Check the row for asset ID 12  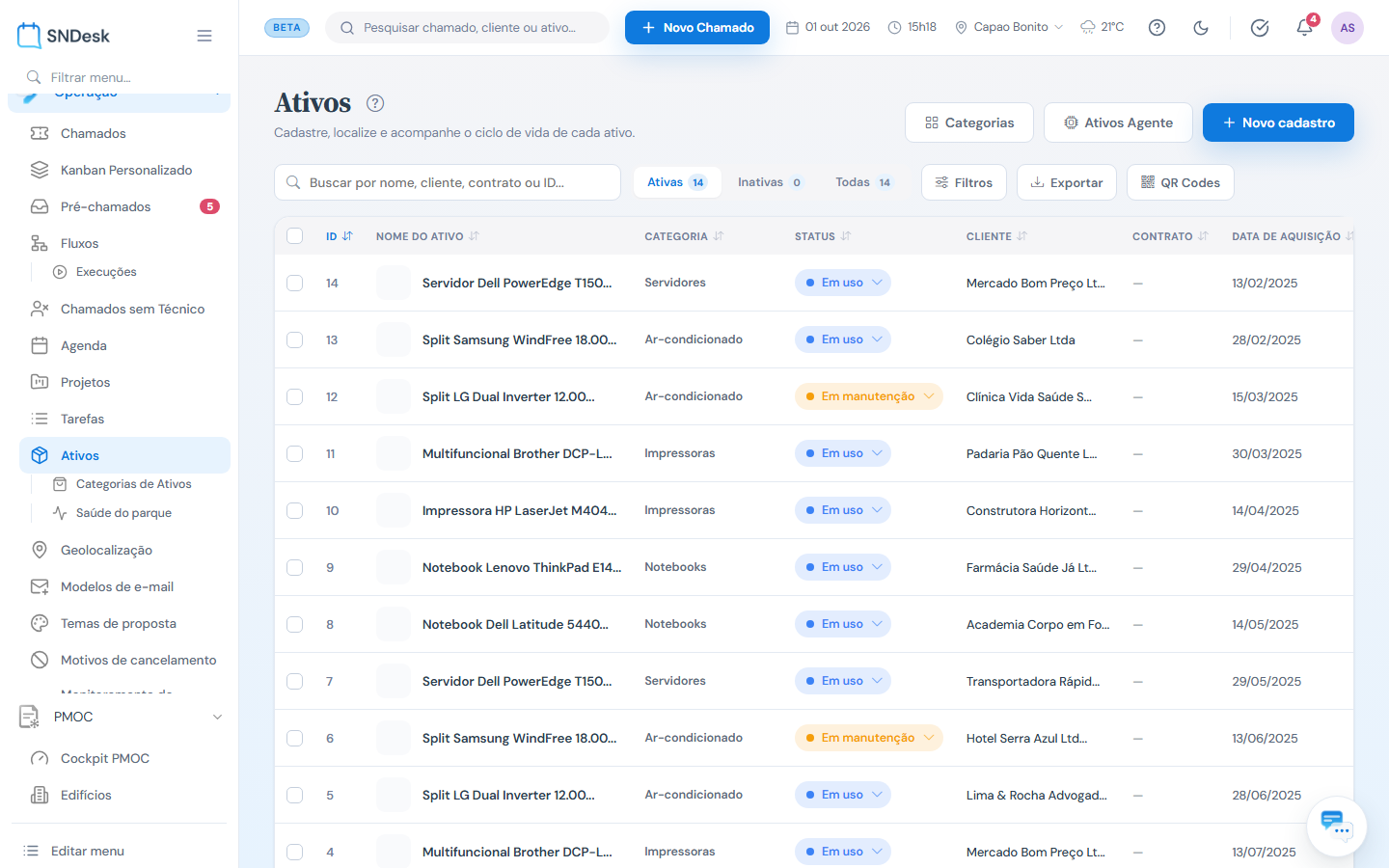(x=295, y=396)
